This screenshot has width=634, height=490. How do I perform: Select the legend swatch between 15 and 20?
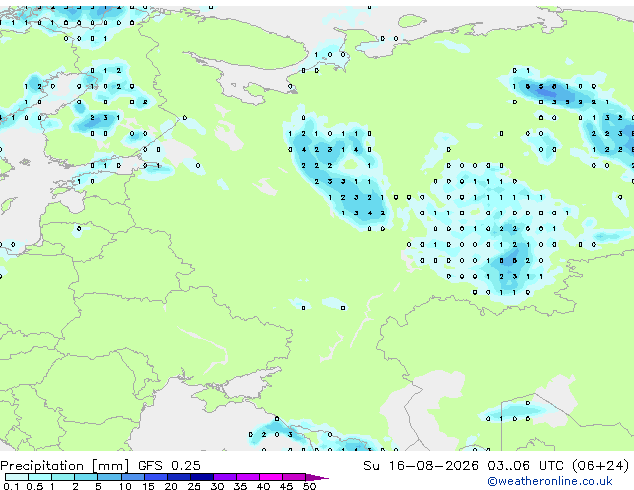(156, 477)
